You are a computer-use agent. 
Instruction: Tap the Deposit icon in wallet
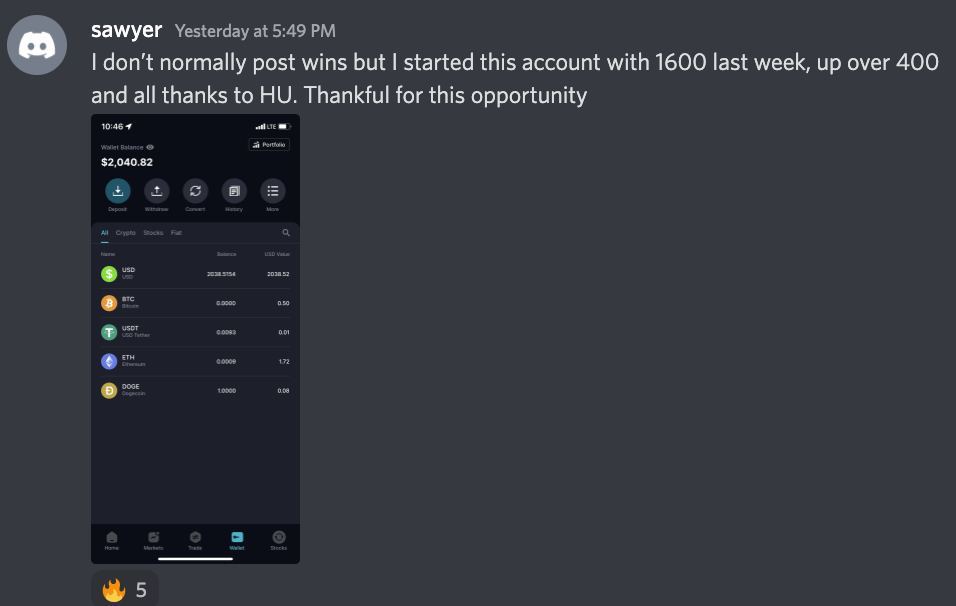117,191
